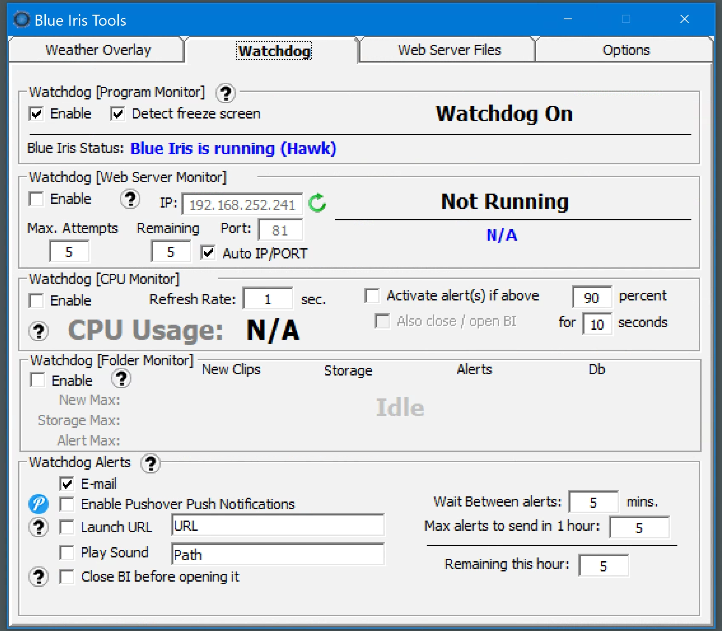Enable the Folder Monitor checkbox
This screenshot has height=631, width=722.
coord(37,380)
